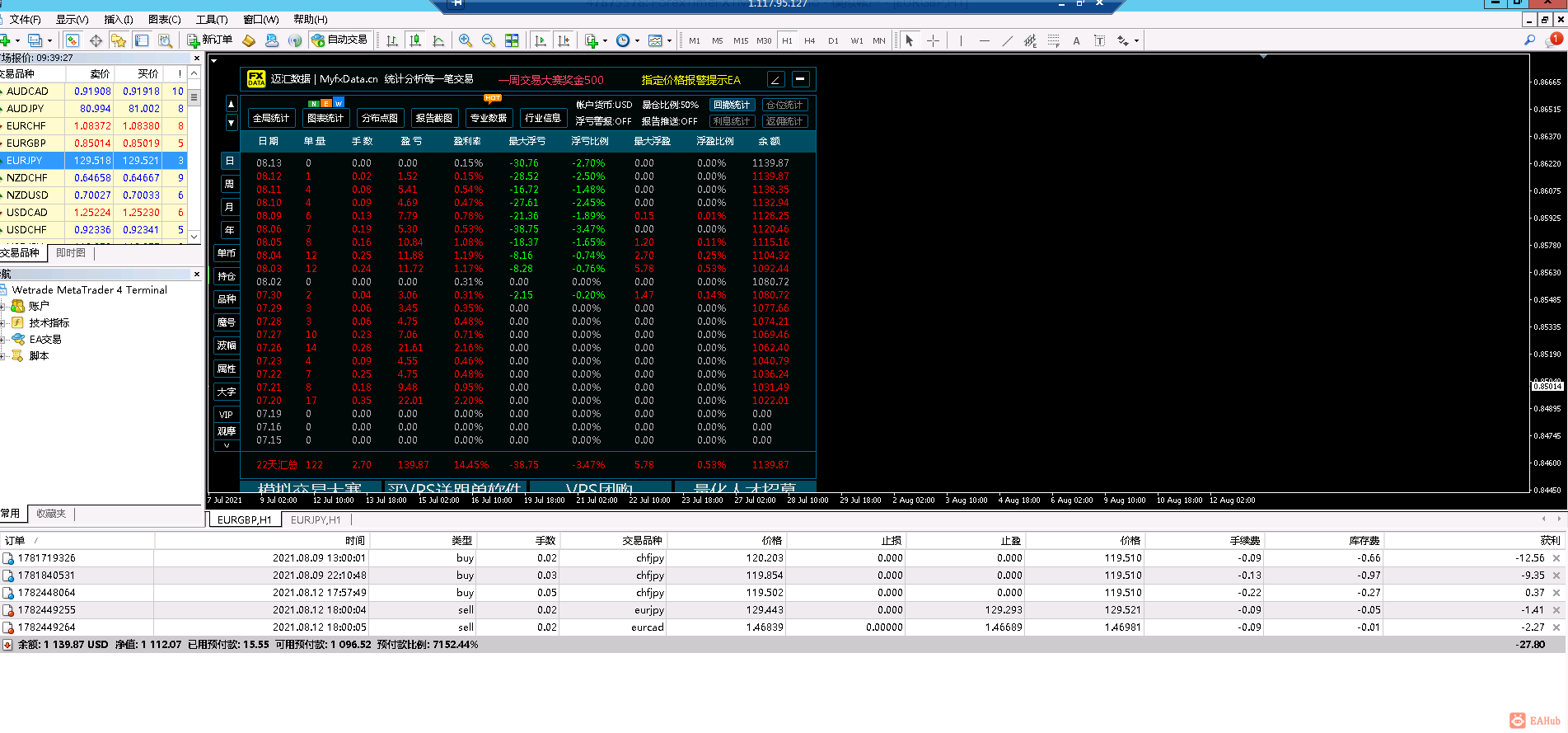Select the vertical line drawing tool

point(961,40)
